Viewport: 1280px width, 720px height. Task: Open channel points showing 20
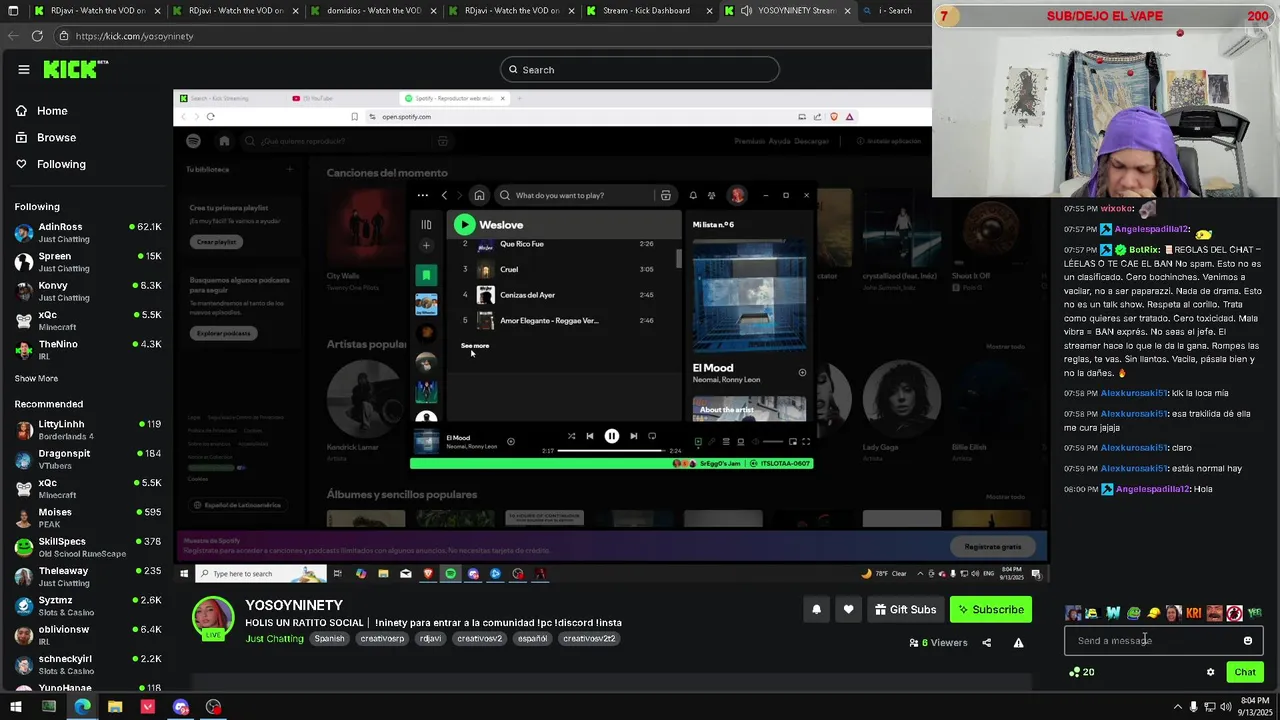tap(1082, 672)
